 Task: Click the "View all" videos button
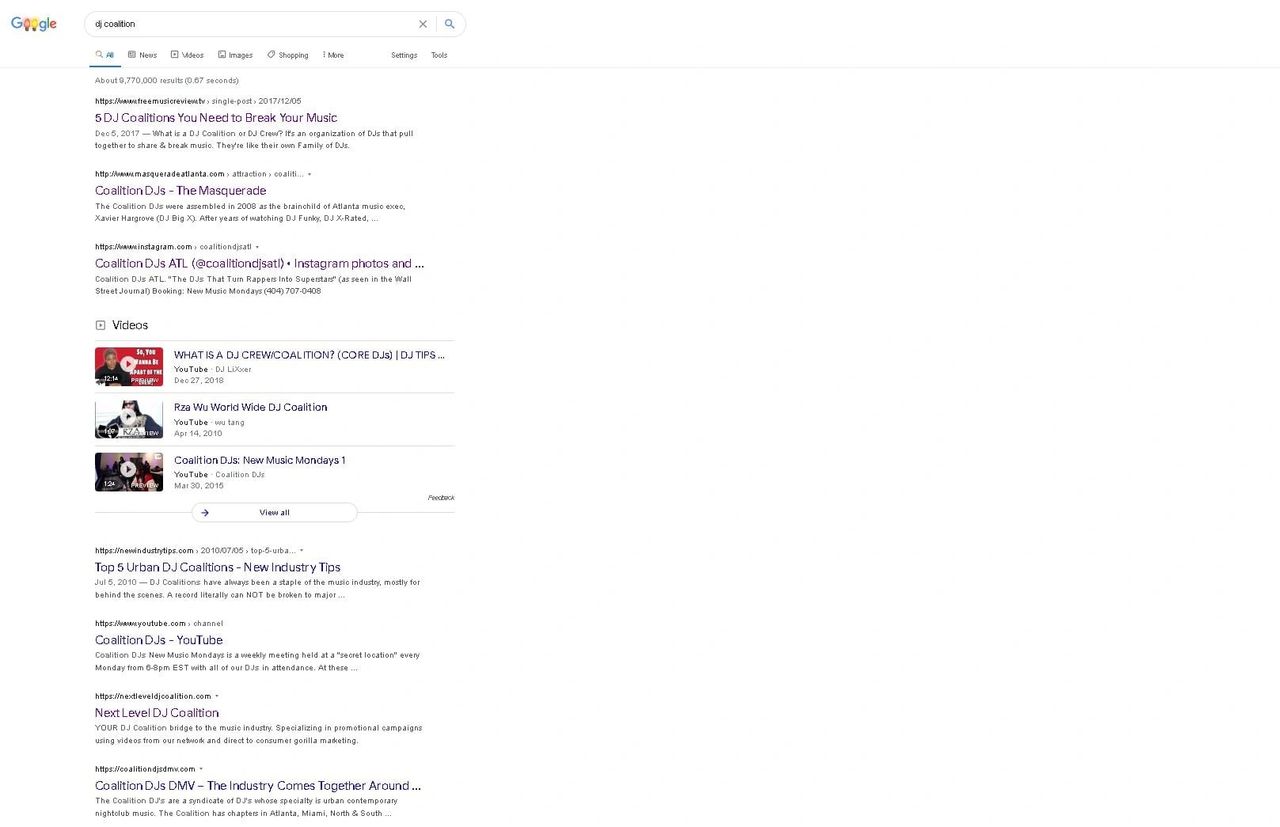point(274,513)
